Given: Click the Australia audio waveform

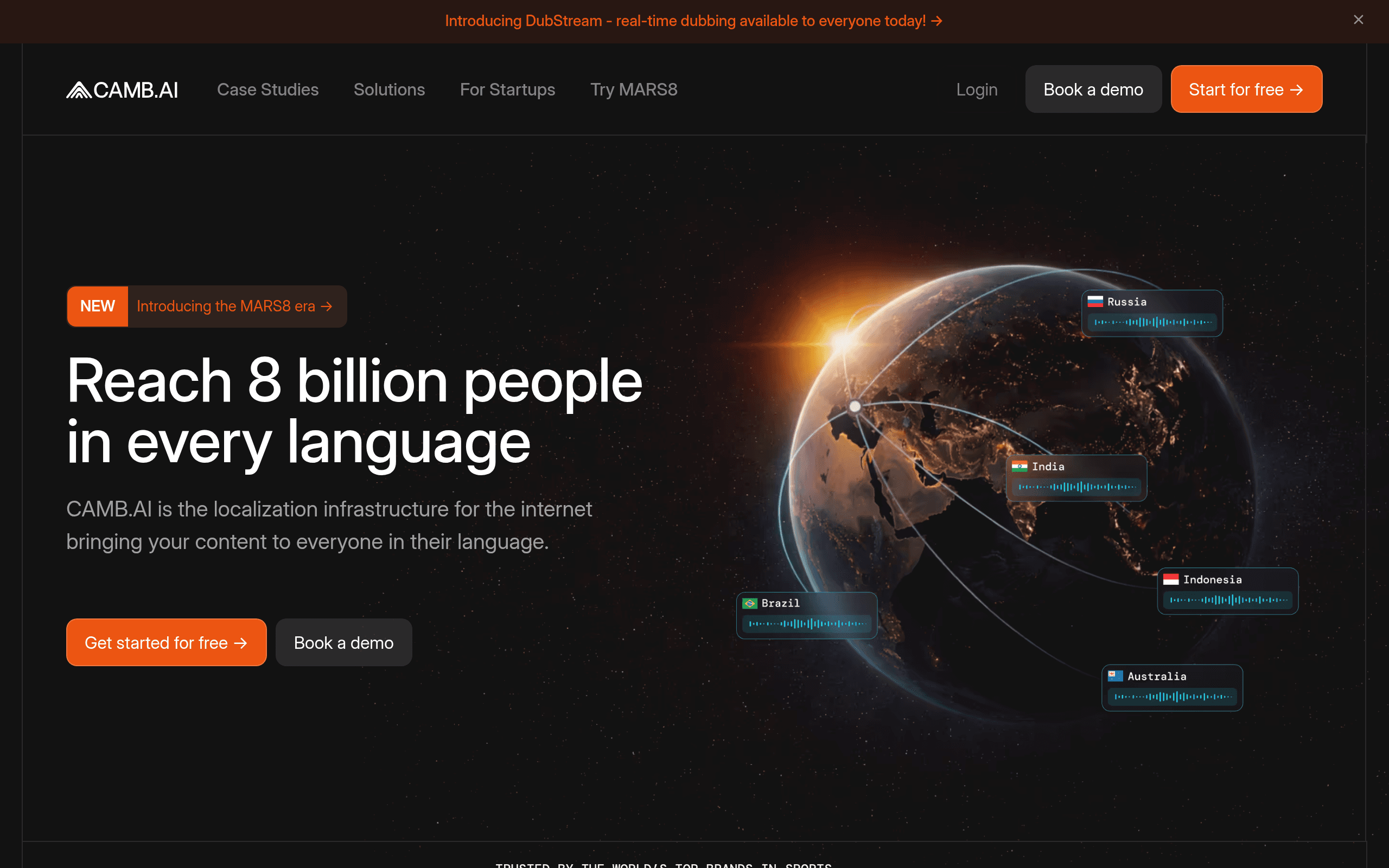Looking at the screenshot, I should coord(1172,697).
